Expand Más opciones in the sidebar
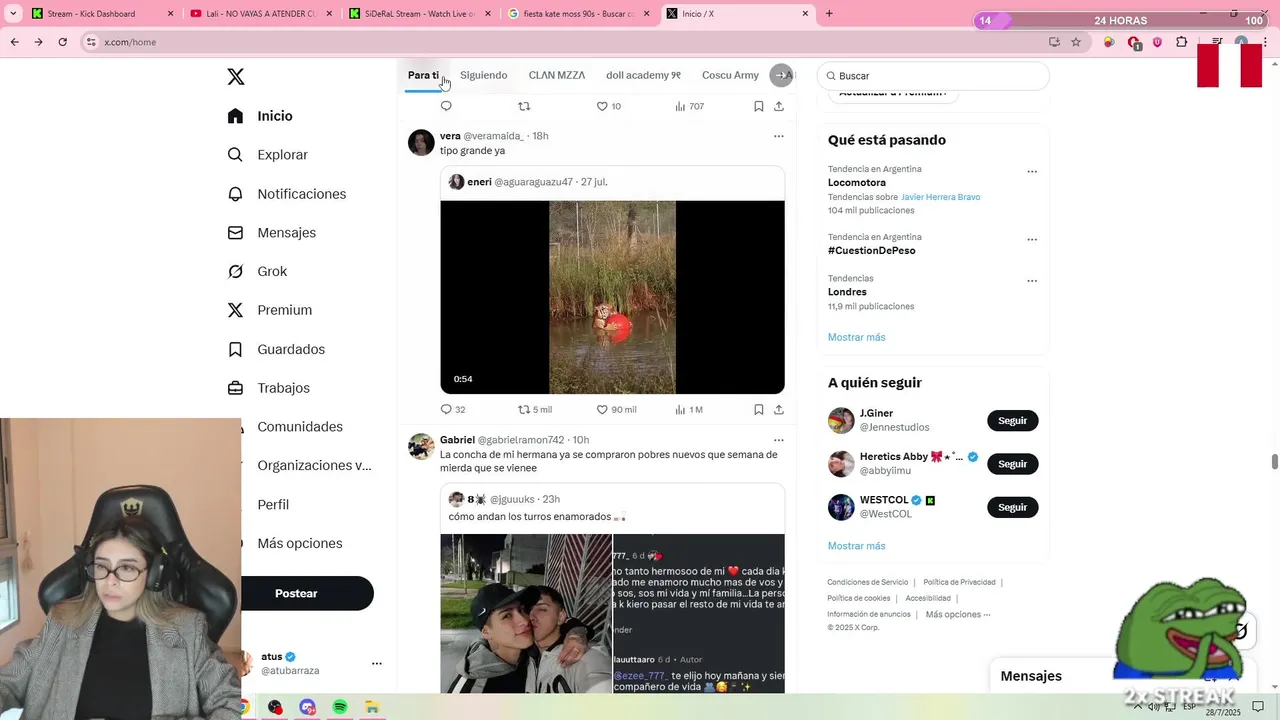This screenshot has width=1280, height=720. (x=299, y=544)
